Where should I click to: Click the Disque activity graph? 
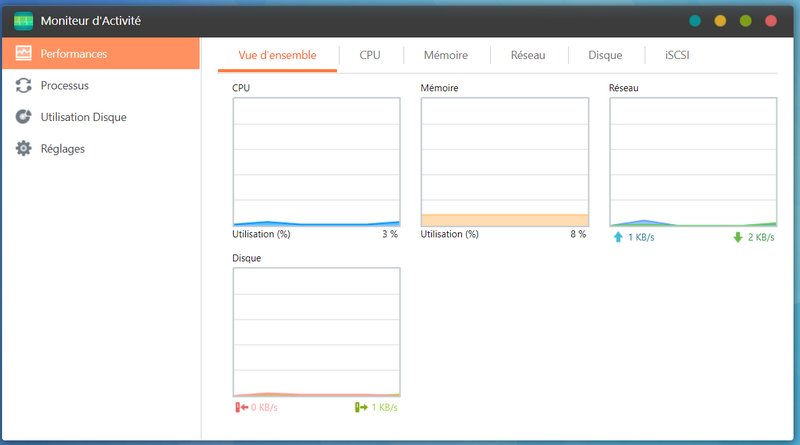coord(316,332)
